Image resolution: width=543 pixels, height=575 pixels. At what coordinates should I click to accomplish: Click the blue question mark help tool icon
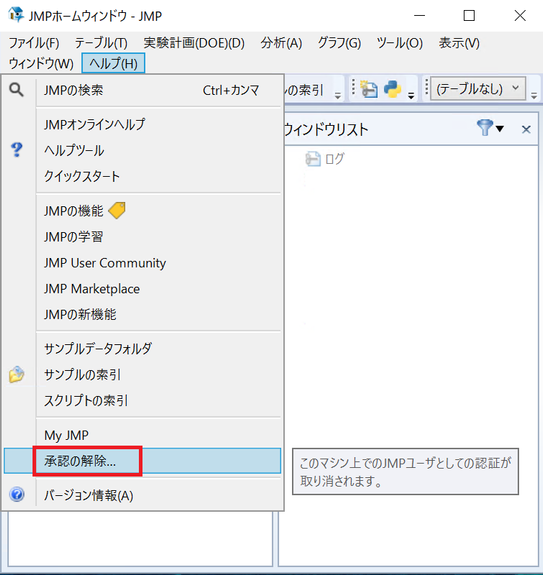(x=16, y=150)
